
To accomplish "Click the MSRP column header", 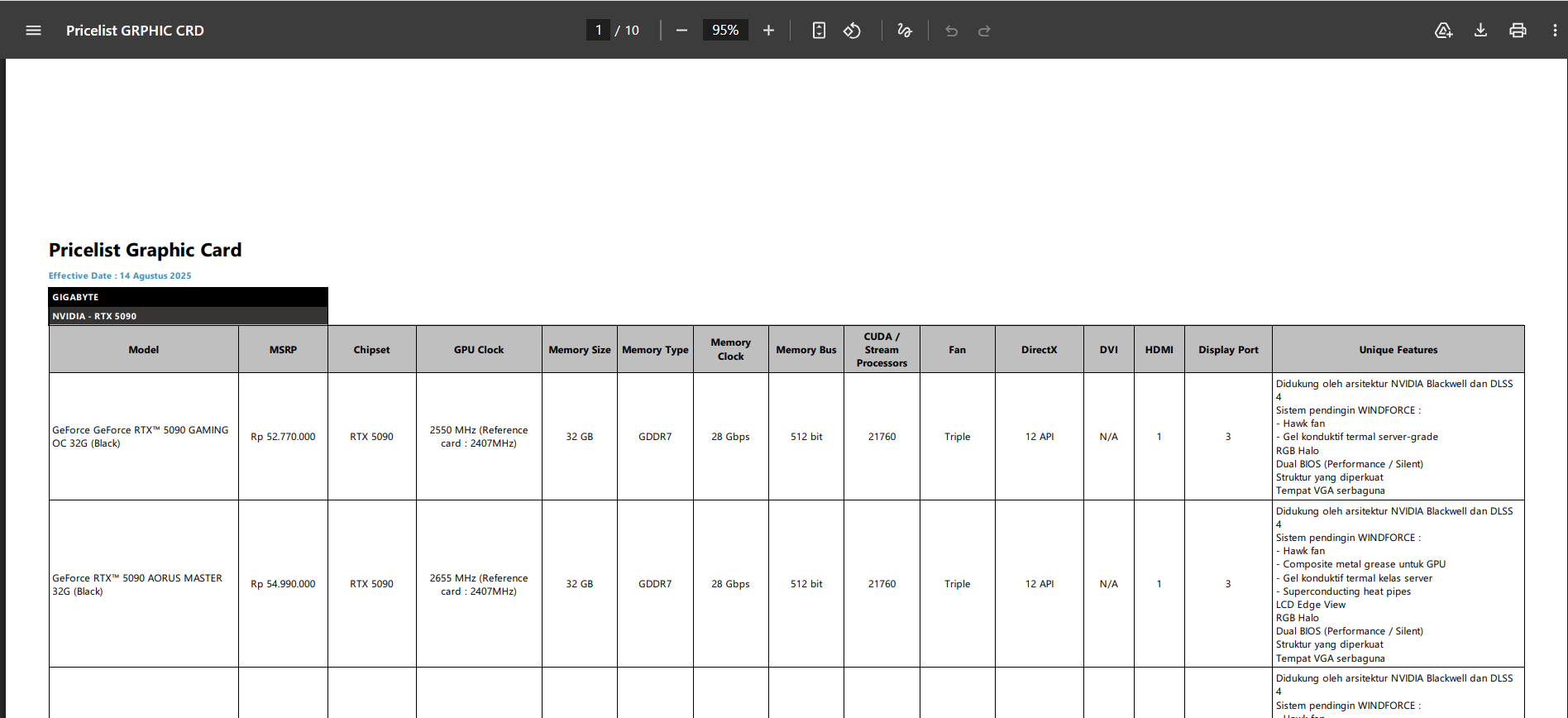I will (x=283, y=350).
